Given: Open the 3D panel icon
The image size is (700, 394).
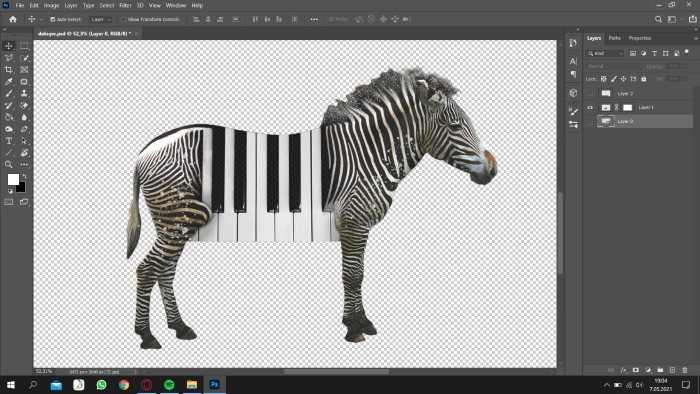Looking at the screenshot, I should pos(573,93).
